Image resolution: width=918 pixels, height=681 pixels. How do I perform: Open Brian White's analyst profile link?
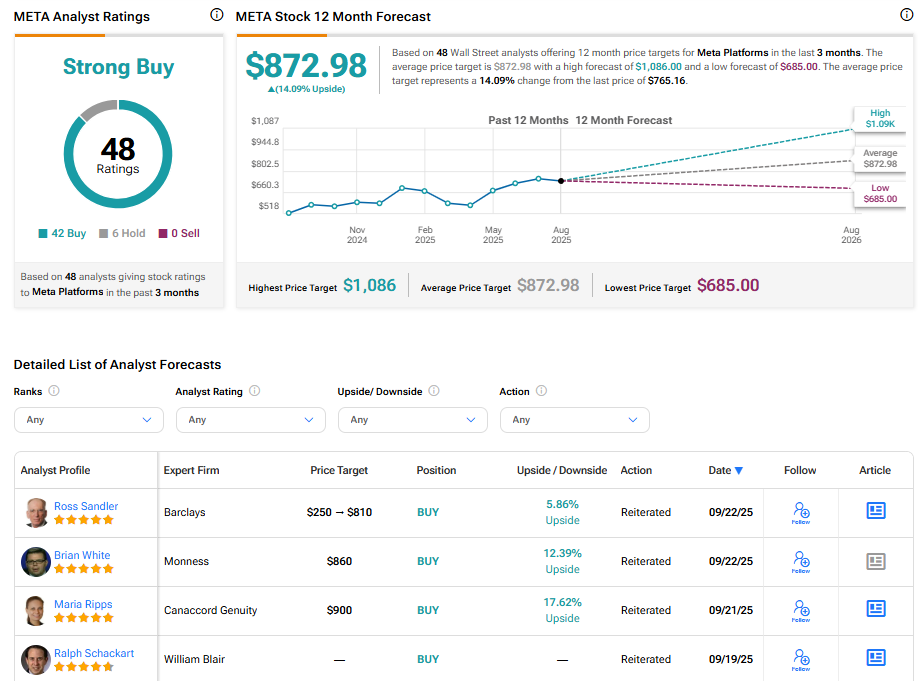click(82, 555)
